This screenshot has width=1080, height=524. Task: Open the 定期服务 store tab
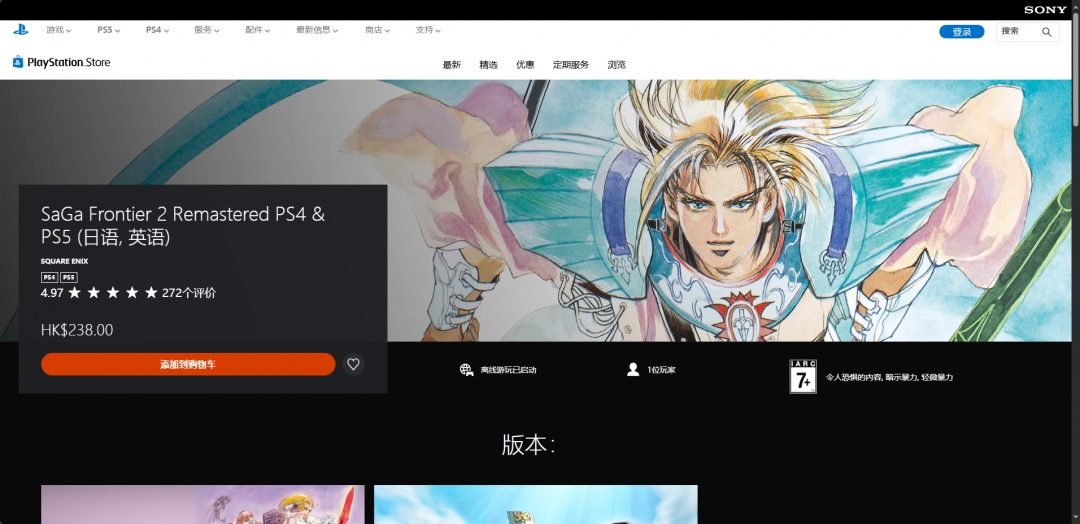point(571,65)
